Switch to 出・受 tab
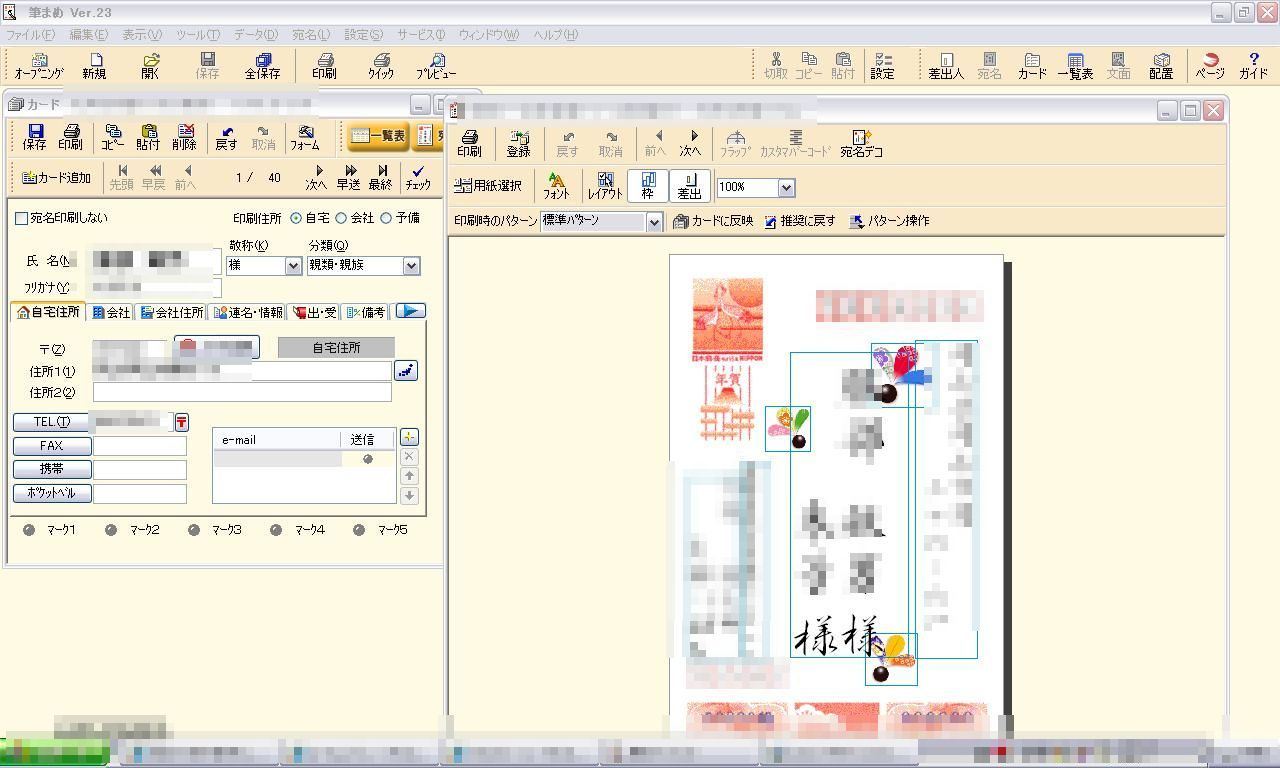Image resolution: width=1280 pixels, height=768 pixels. pos(314,312)
